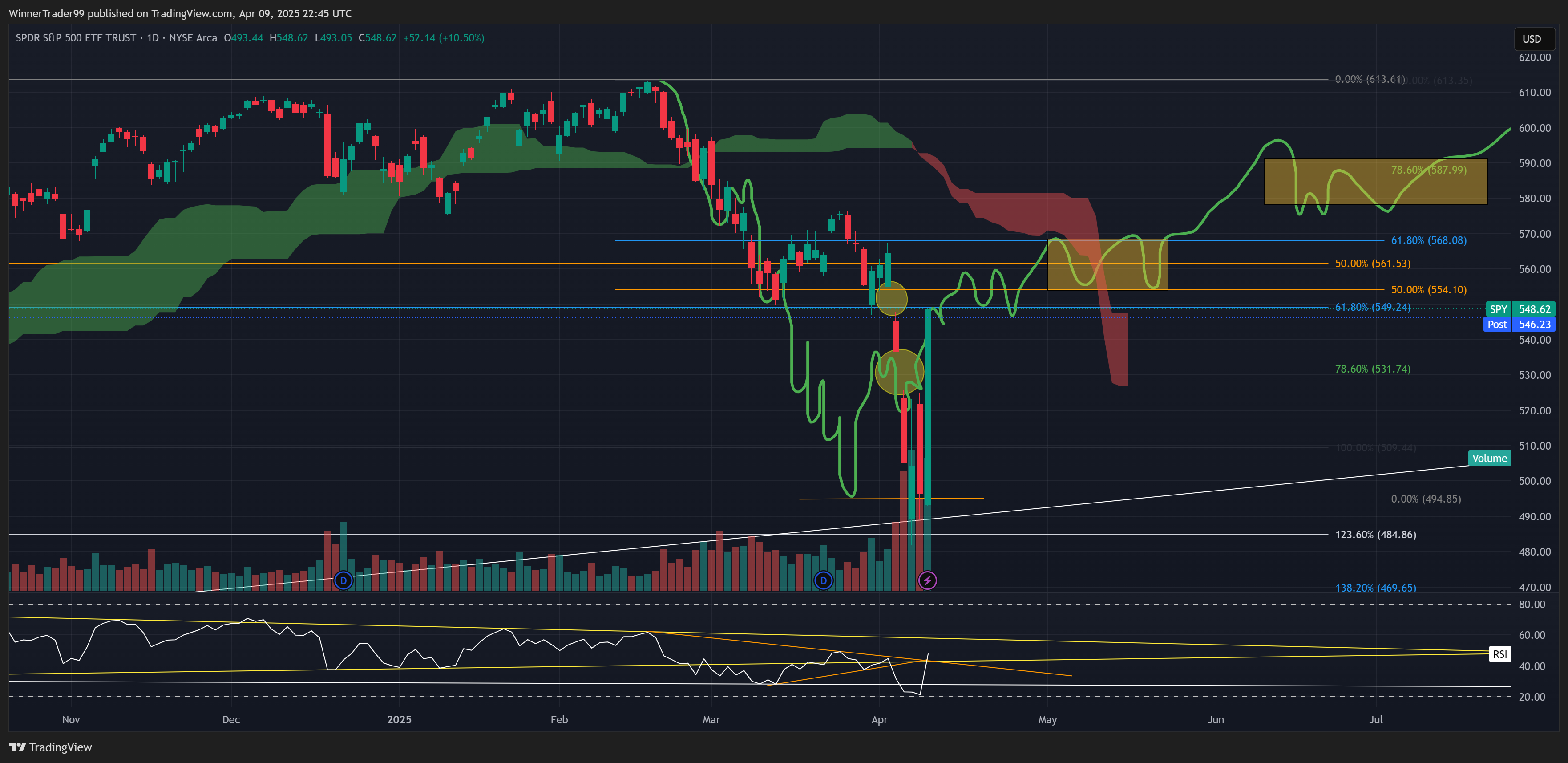Click the H548.62 high value
Screen dimensions: 1568x763
(288, 38)
